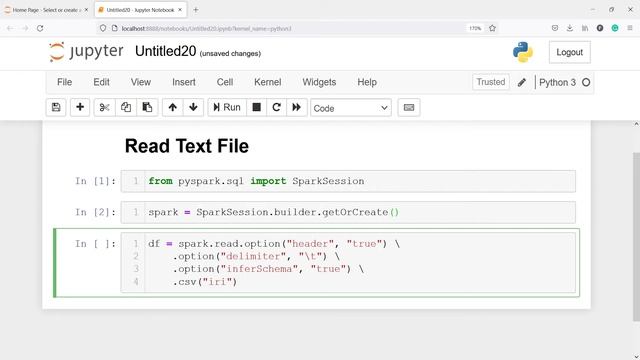Click the scrollbar up arrow

pos(636,124)
